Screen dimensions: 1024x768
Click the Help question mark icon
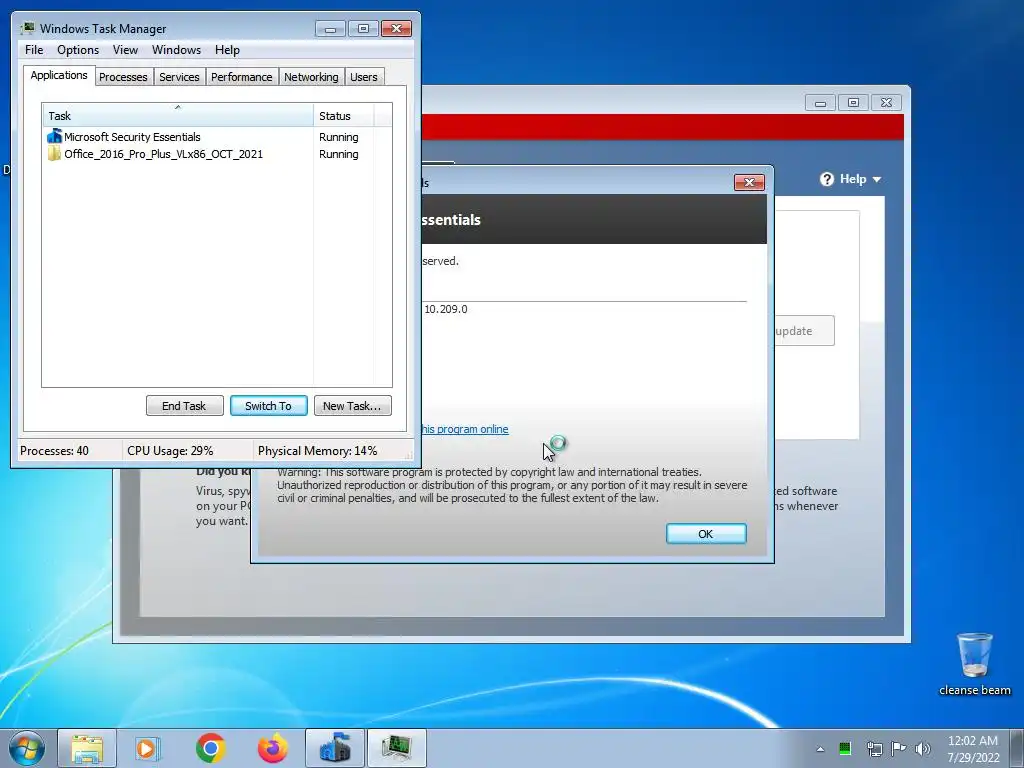(827, 179)
